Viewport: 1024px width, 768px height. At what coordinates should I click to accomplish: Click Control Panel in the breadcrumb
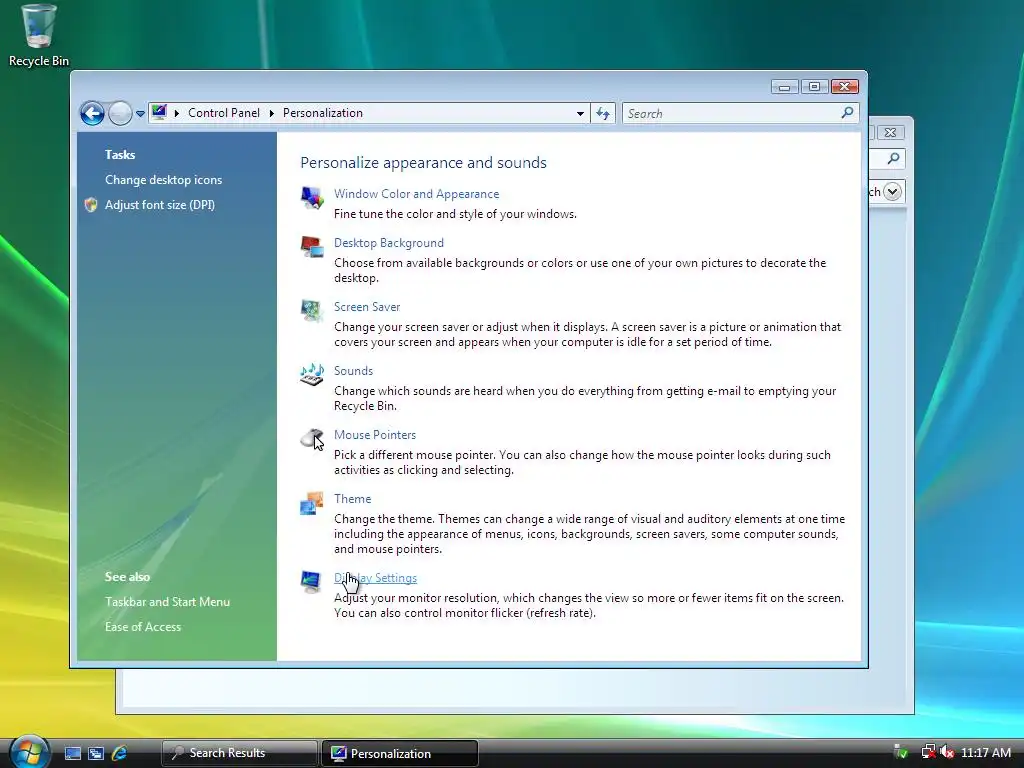pyautogui.click(x=224, y=113)
